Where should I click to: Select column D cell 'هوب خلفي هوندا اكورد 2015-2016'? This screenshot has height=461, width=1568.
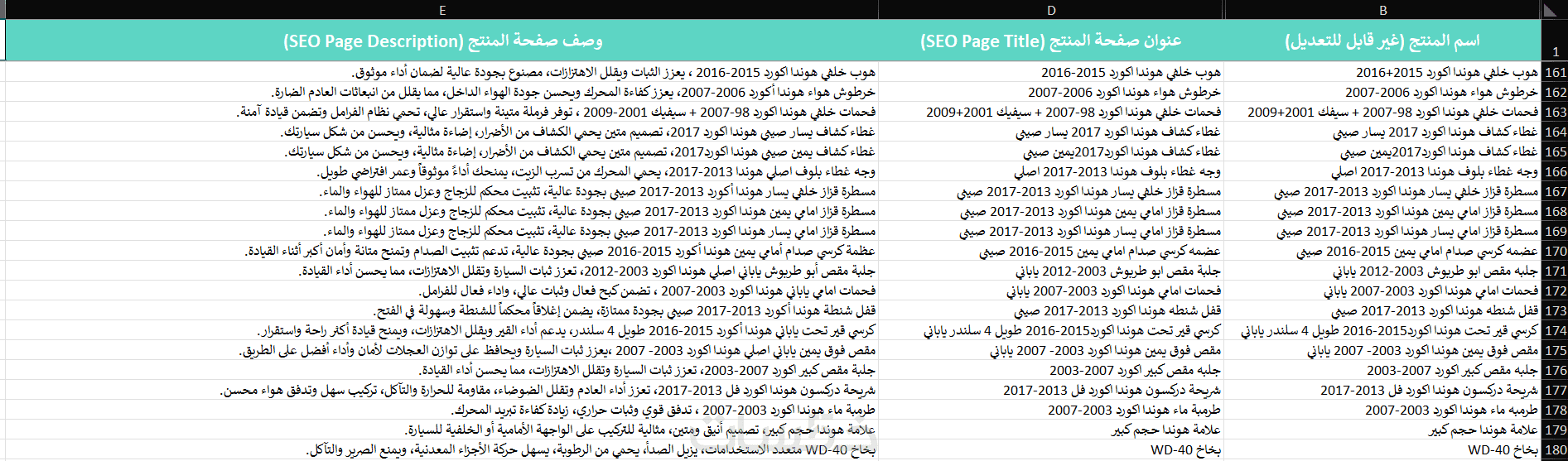[x=1051, y=72]
